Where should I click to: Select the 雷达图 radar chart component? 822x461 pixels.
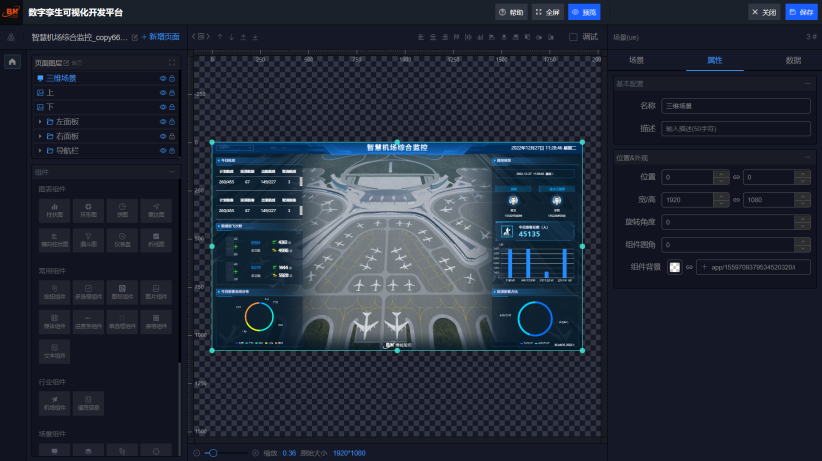(x=155, y=210)
